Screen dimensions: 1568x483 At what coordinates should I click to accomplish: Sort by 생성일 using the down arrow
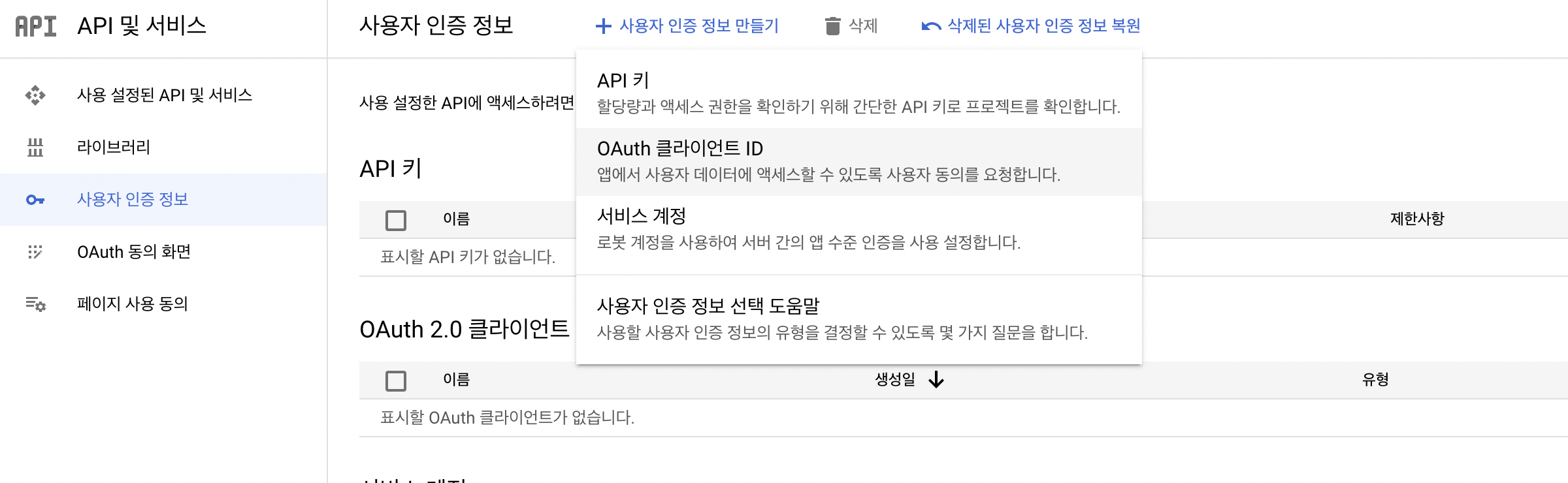tap(936, 379)
